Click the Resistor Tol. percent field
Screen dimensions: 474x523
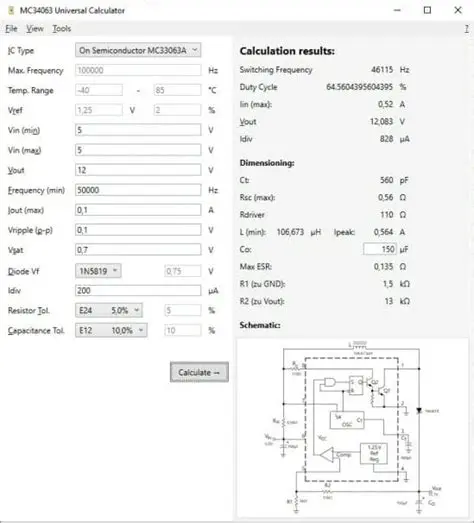tap(183, 311)
